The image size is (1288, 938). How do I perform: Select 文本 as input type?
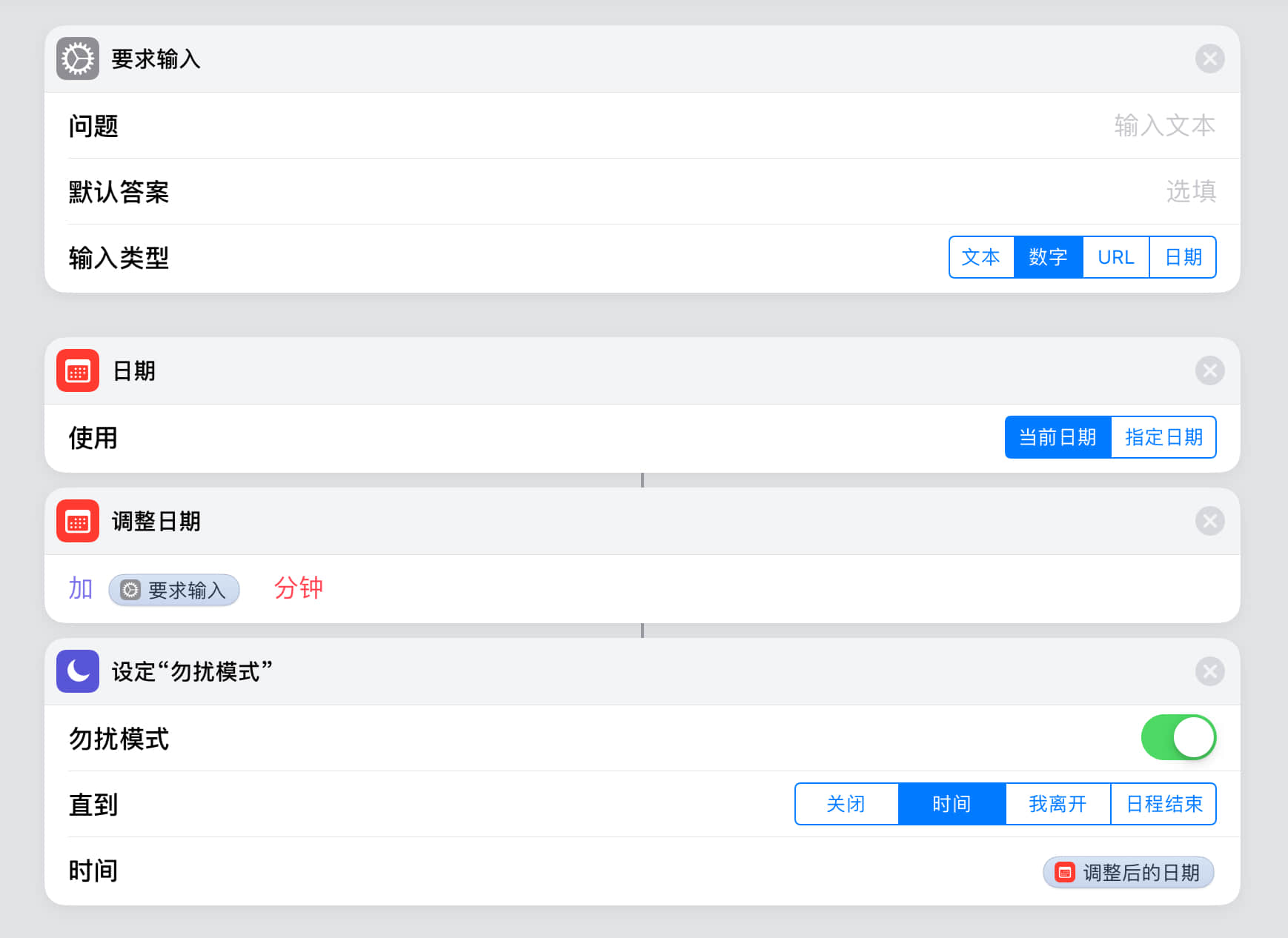[981, 257]
